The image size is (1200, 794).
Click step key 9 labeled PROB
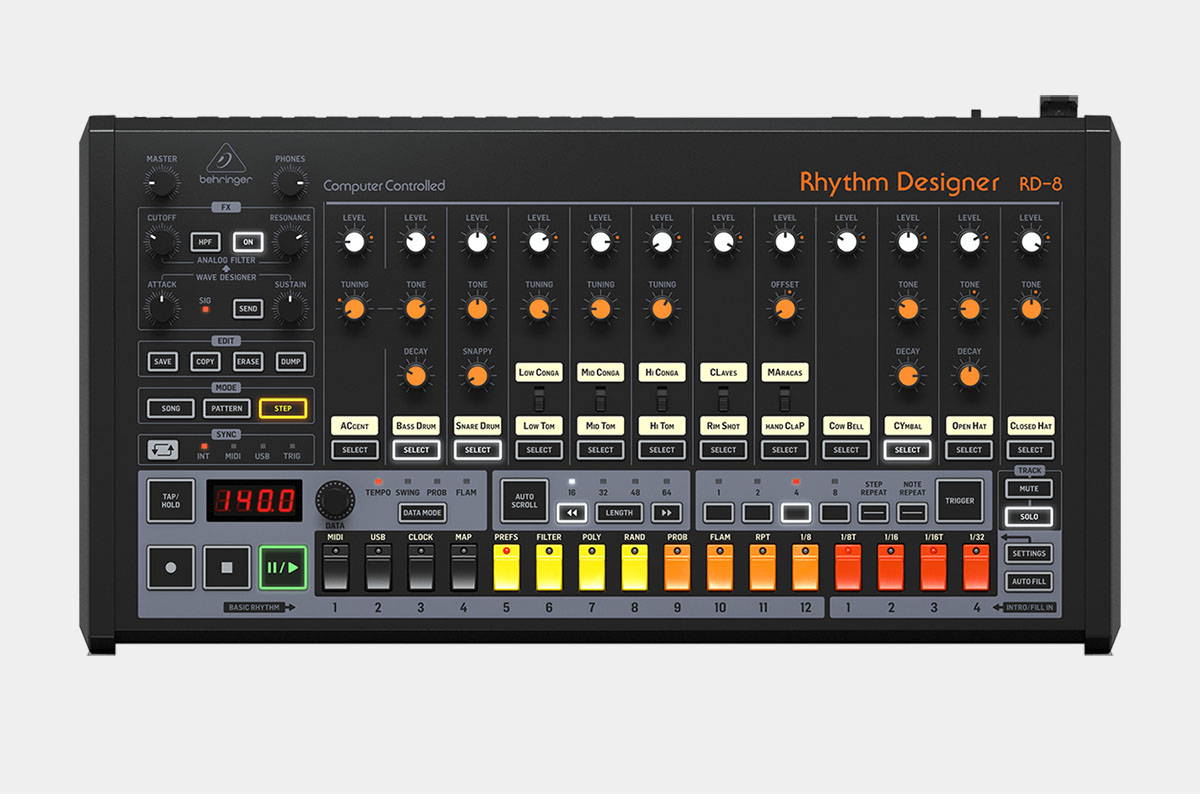click(677, 566)
